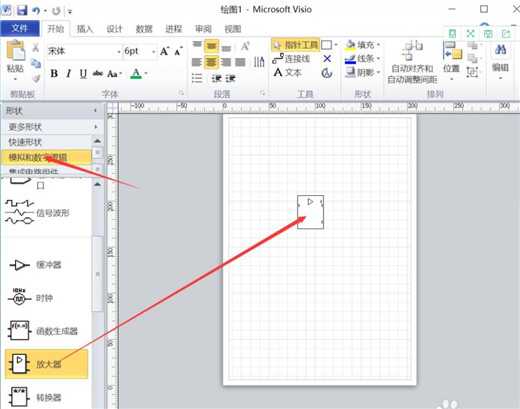Open the 6pt font size dropdown

[154, 51]
